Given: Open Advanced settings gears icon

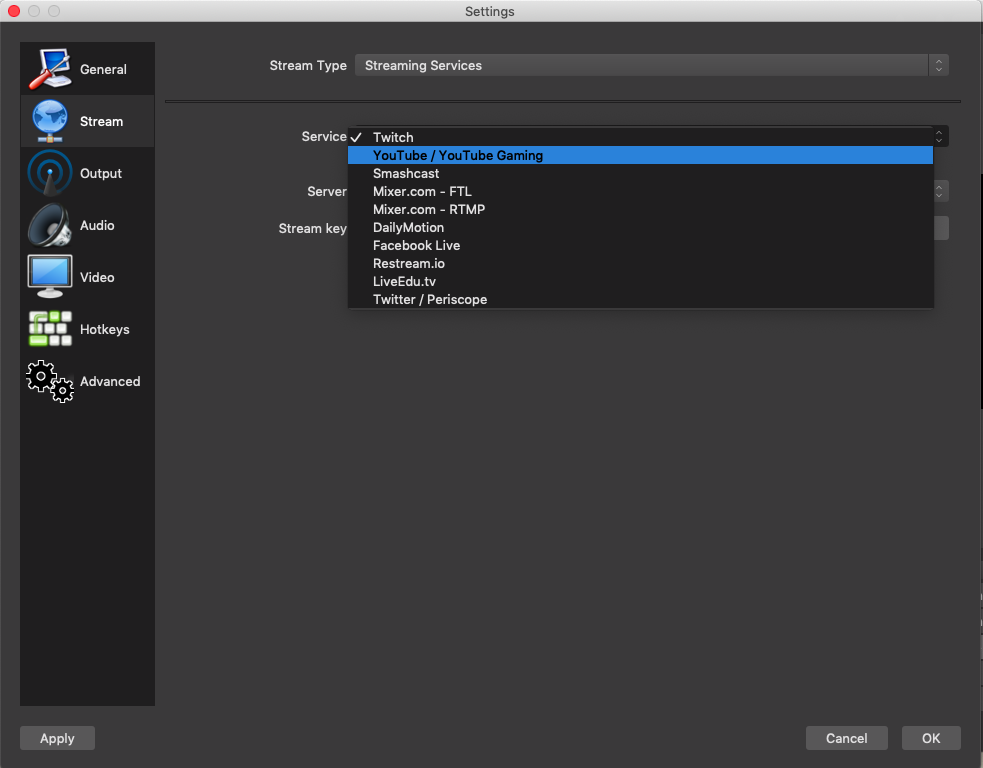Looking at the screenshot, I should pyautogui.click(x=50, y=381).
